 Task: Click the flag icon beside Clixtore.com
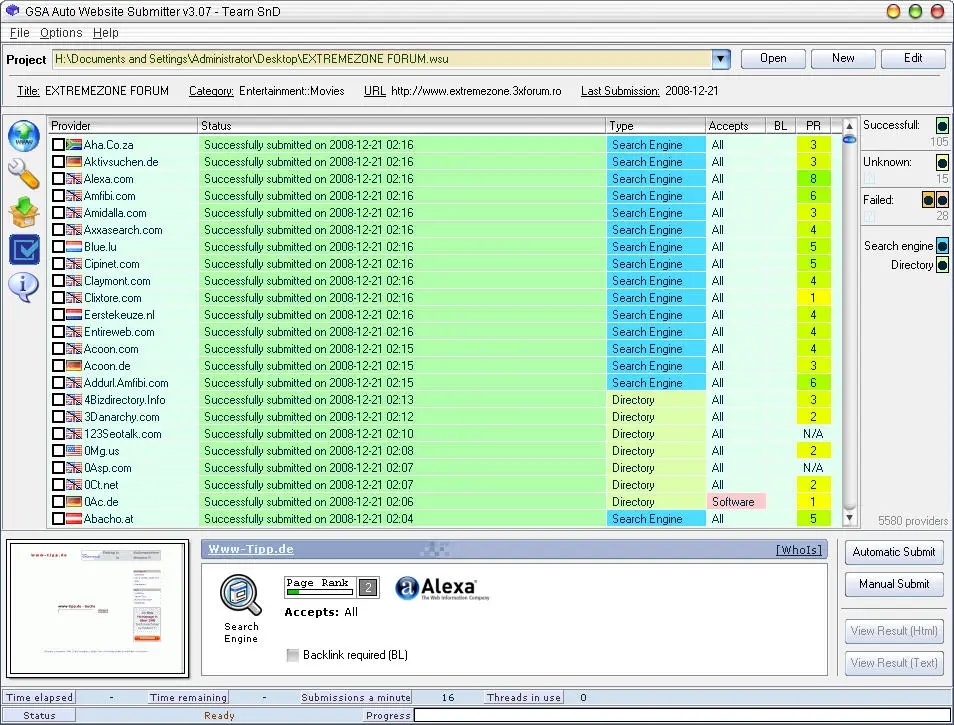click(74, 298)
